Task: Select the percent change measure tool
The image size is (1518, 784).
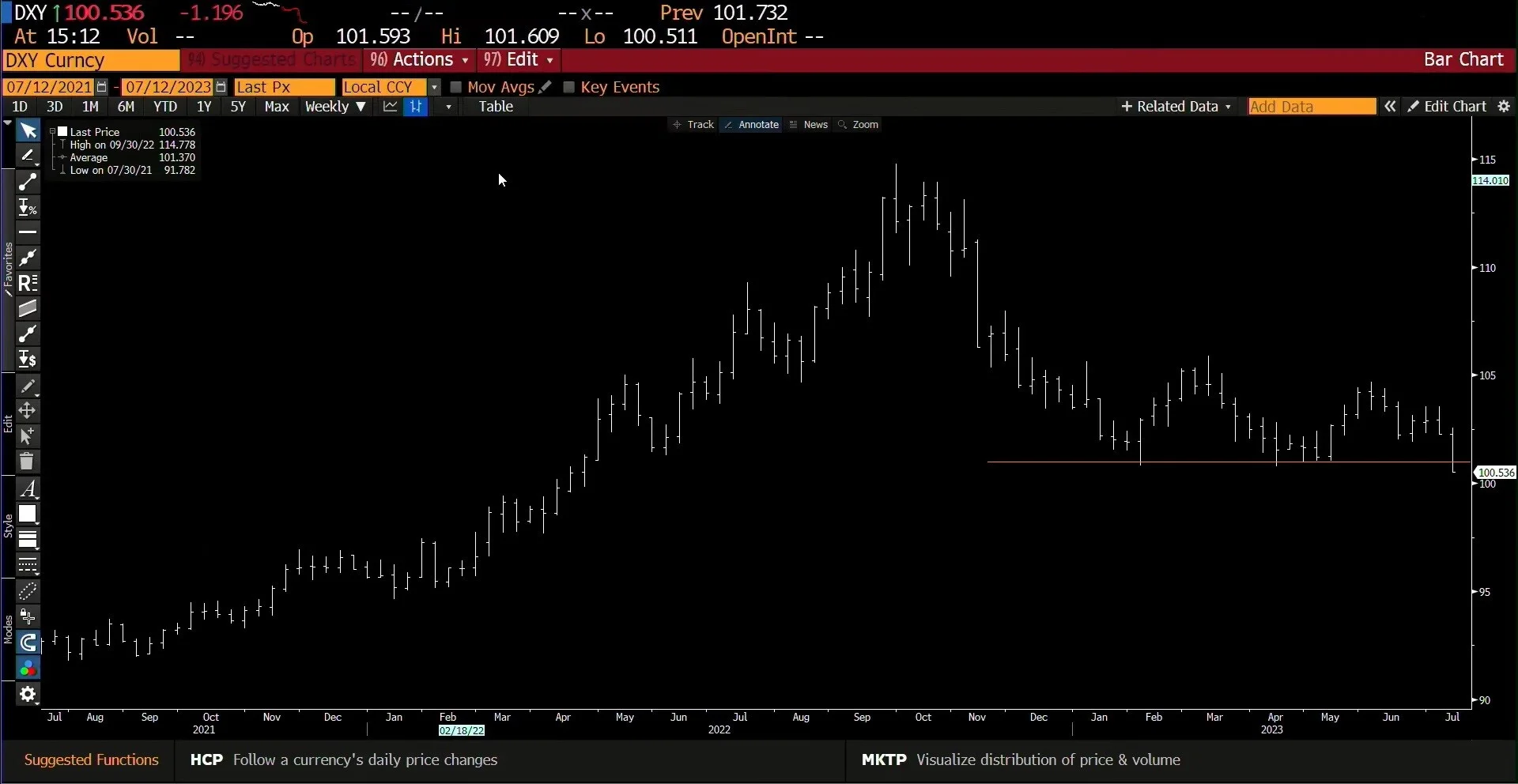Action: 28,207
